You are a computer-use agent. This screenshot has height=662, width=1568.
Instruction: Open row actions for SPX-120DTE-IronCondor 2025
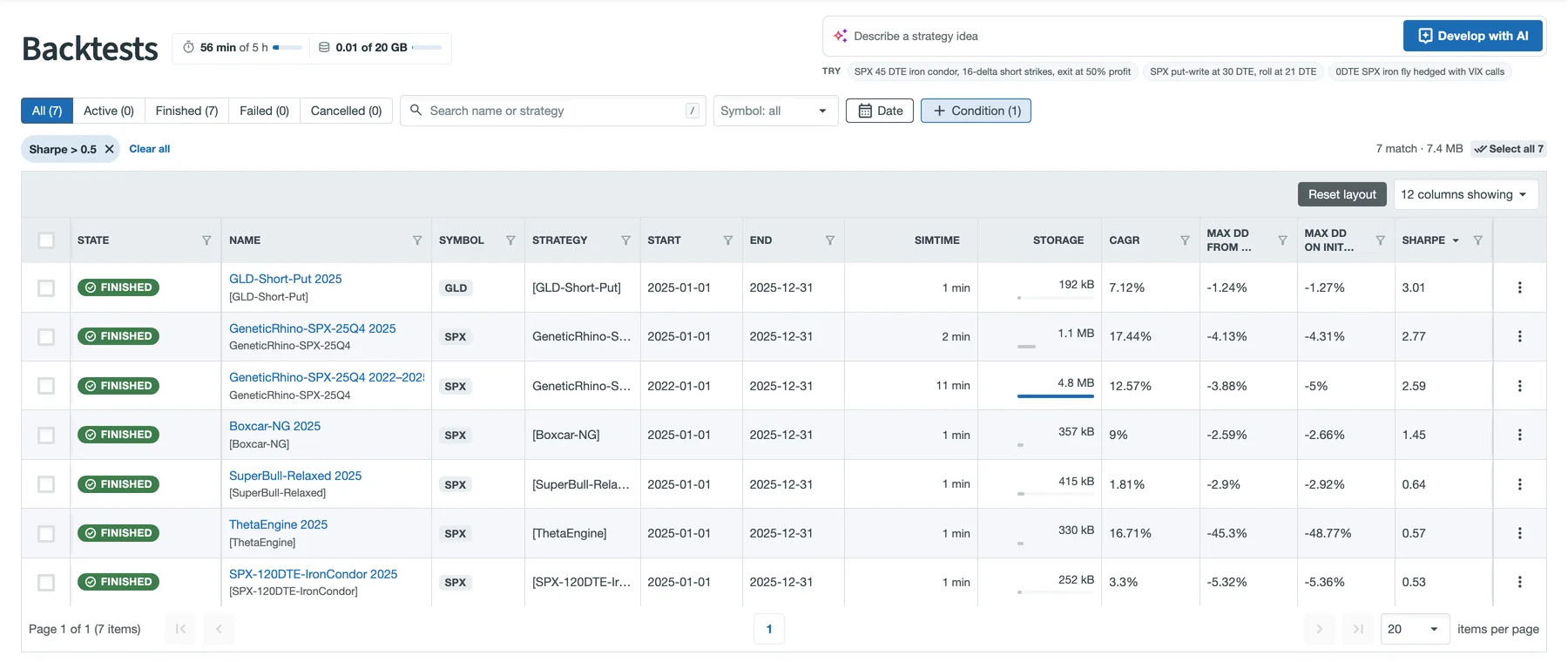(1520, 582)
